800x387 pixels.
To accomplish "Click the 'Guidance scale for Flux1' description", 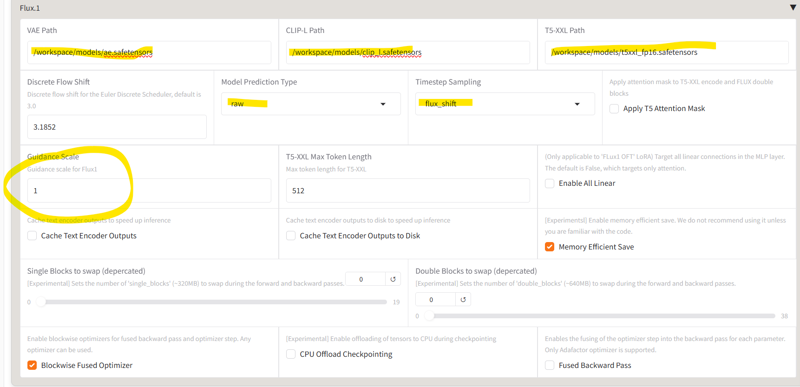I will [x=62, y=169].
